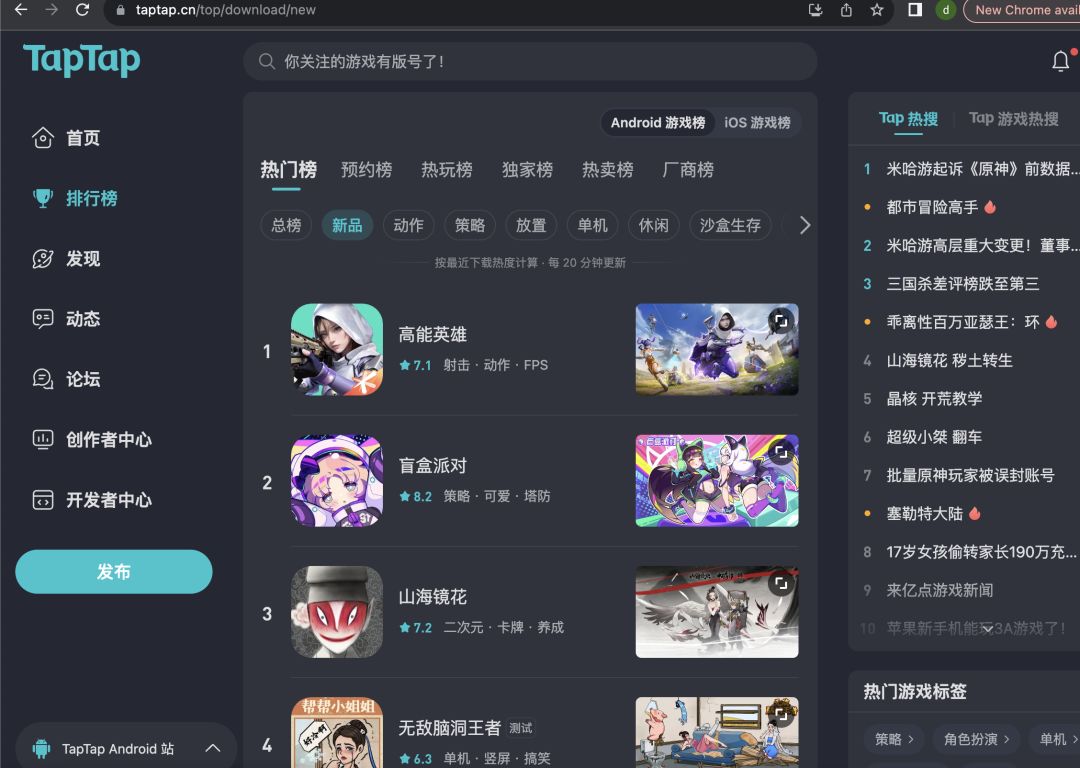Screen dimensions: 1080x768
Task: Open the 论坛 forum icon
Action: pyautogui.click(x=43, y=379)
